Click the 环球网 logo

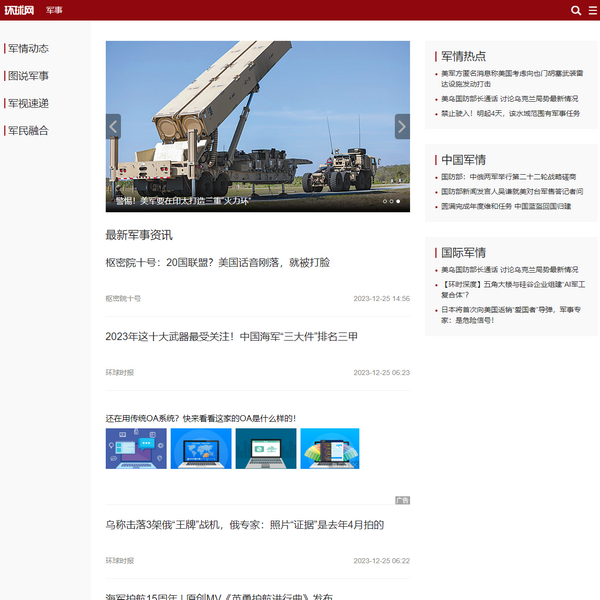[x=18, y=10]
